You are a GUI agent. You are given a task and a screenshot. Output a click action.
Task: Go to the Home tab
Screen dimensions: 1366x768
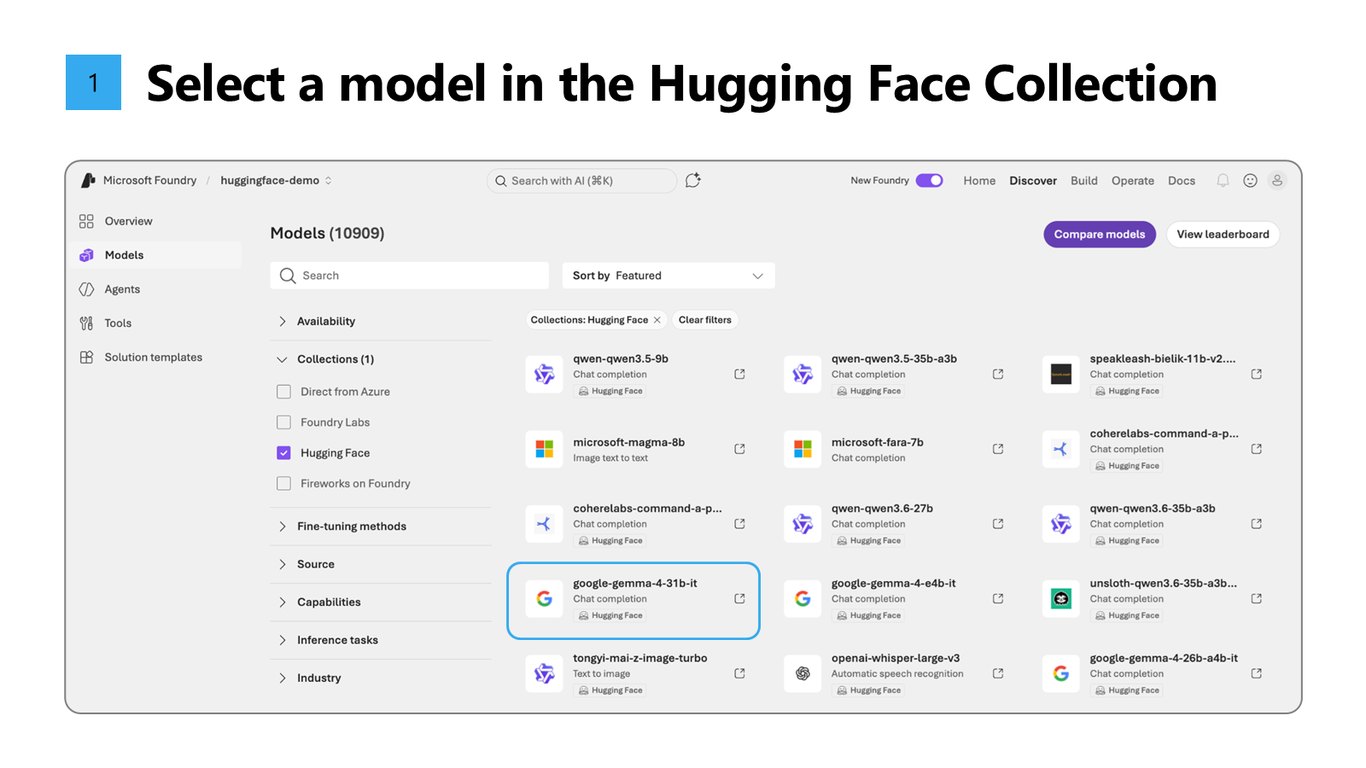click(x=979, y=181)
